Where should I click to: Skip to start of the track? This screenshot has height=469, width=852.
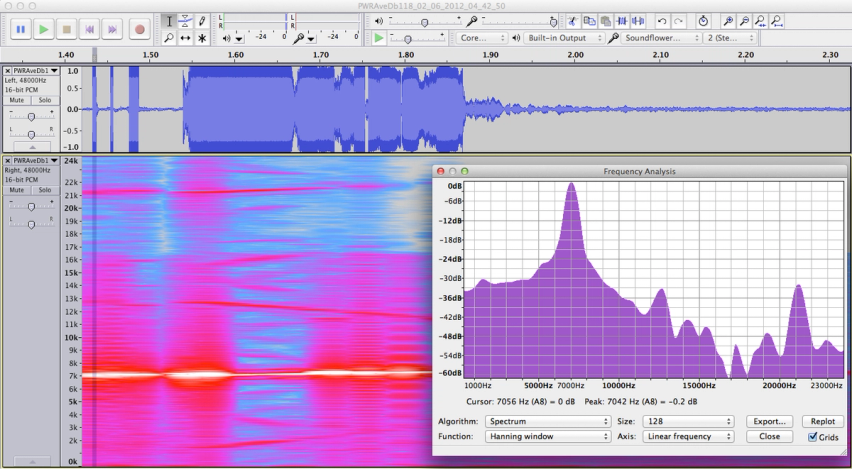coord(89,29)
